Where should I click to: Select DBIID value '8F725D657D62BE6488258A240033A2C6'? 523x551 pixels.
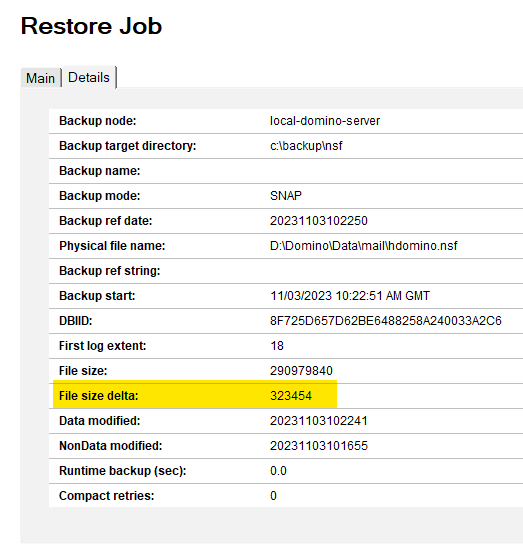[386, 320]
